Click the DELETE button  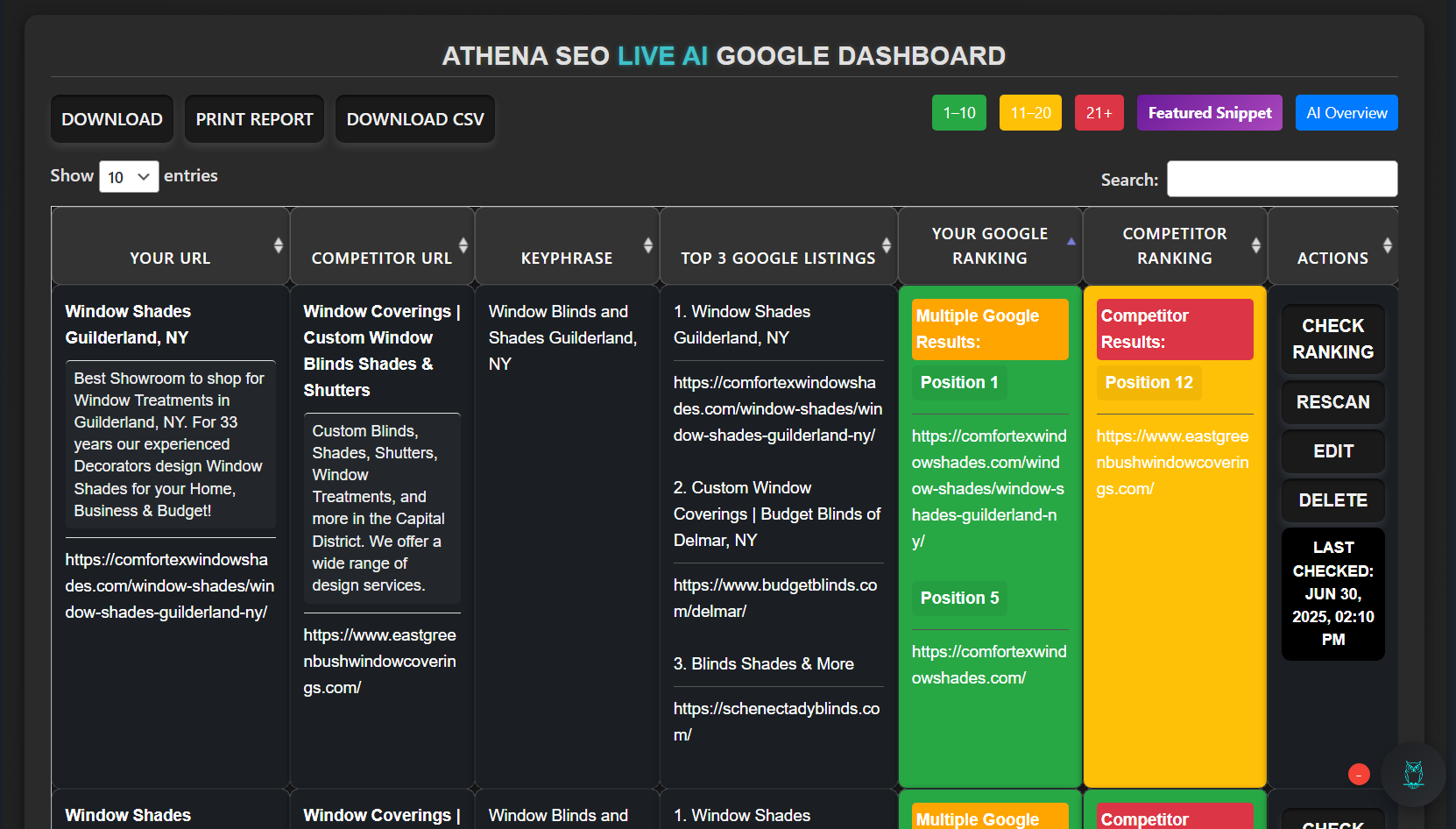(x=1332, y=500)
